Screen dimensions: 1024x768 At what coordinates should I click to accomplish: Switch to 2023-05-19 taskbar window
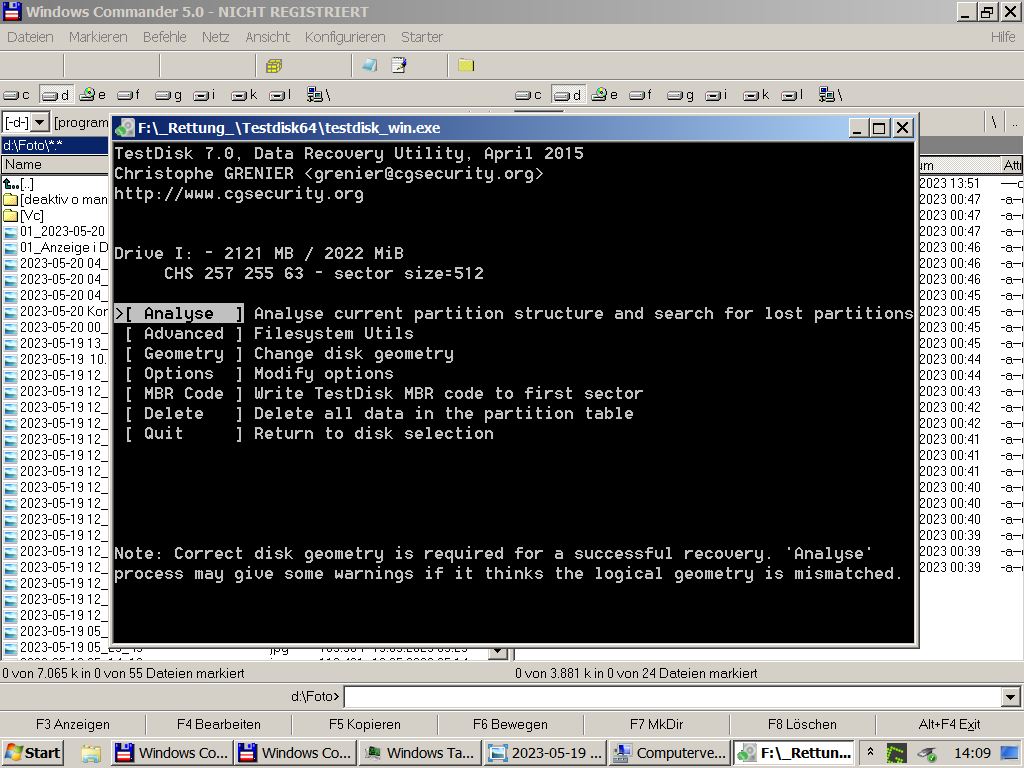click(545, 752)
